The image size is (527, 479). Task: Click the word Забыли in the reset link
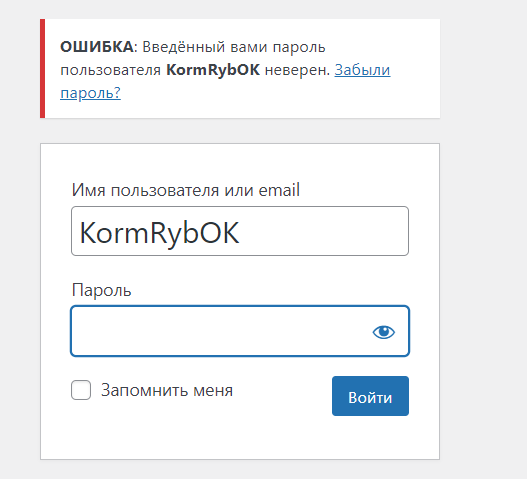click(362, 70)
